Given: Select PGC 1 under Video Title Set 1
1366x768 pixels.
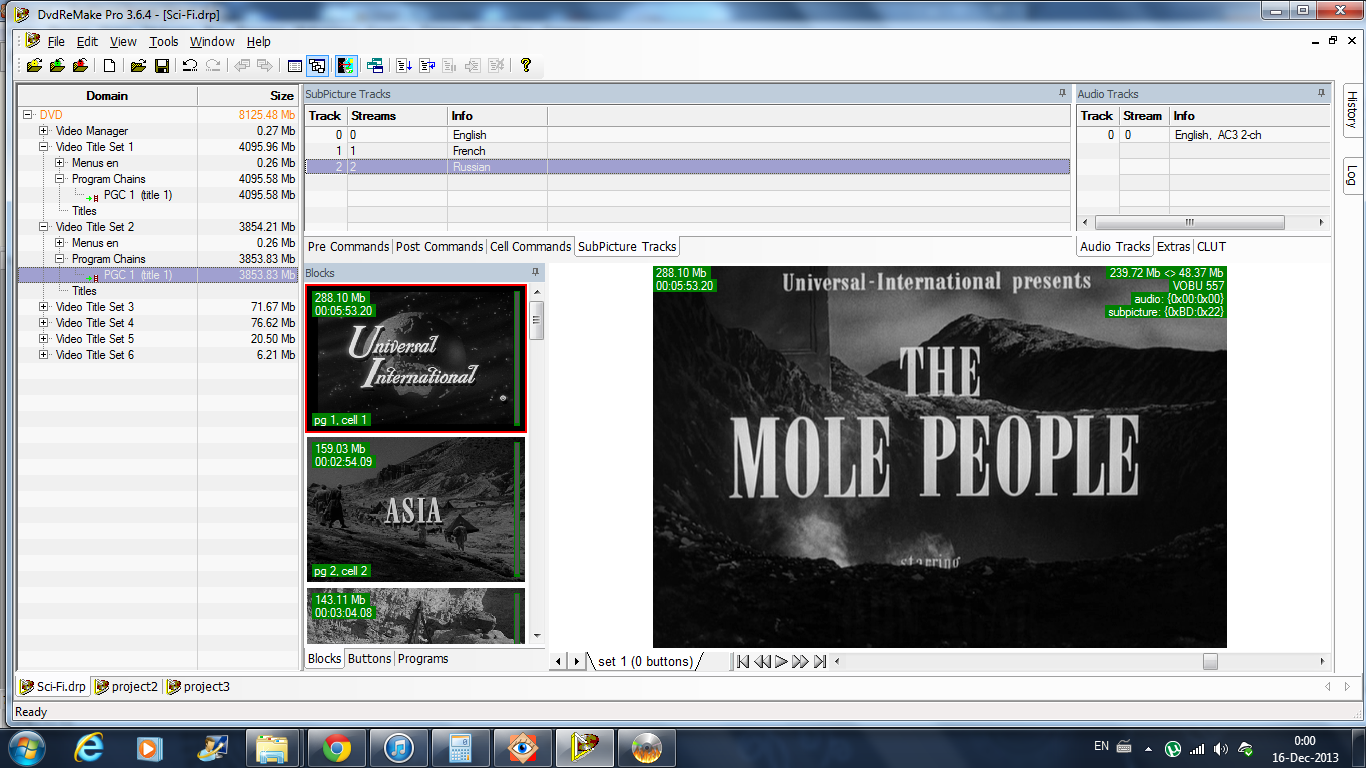Looking at the screenshot, I should [x=137, y=195].
